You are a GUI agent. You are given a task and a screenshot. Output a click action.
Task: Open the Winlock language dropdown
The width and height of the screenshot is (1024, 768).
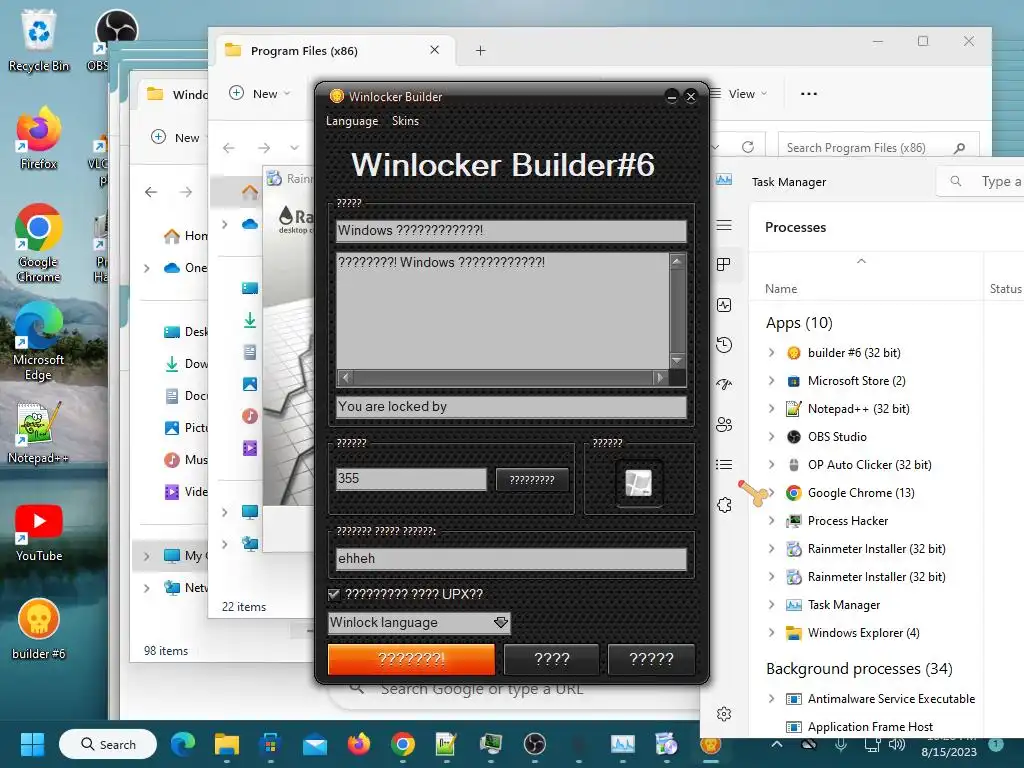419,622
